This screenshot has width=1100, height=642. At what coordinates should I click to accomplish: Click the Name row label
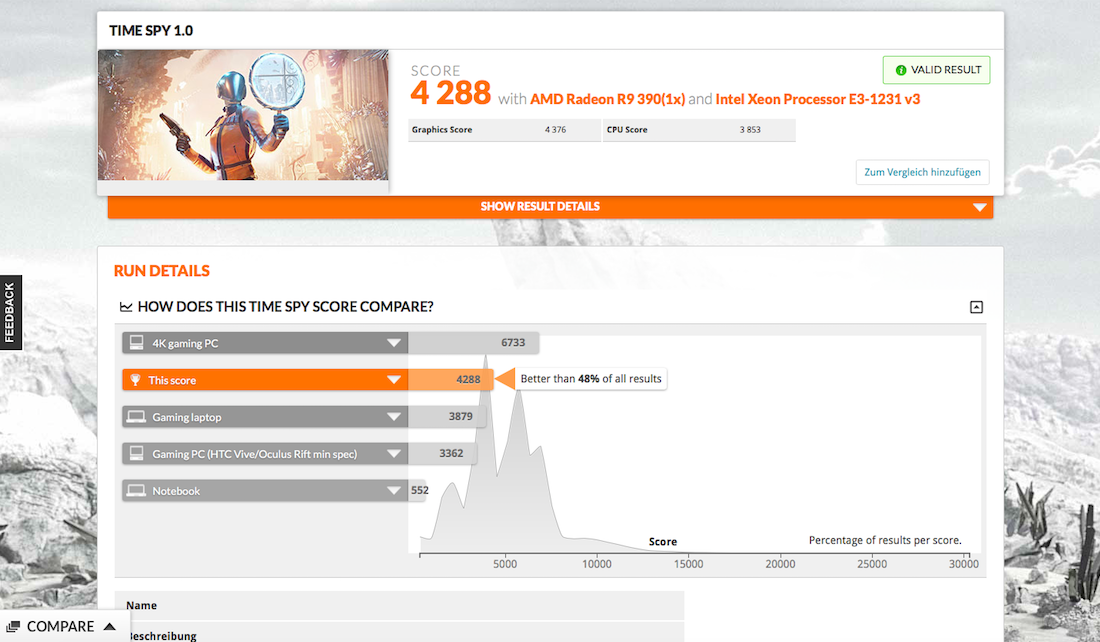(141, 606)
